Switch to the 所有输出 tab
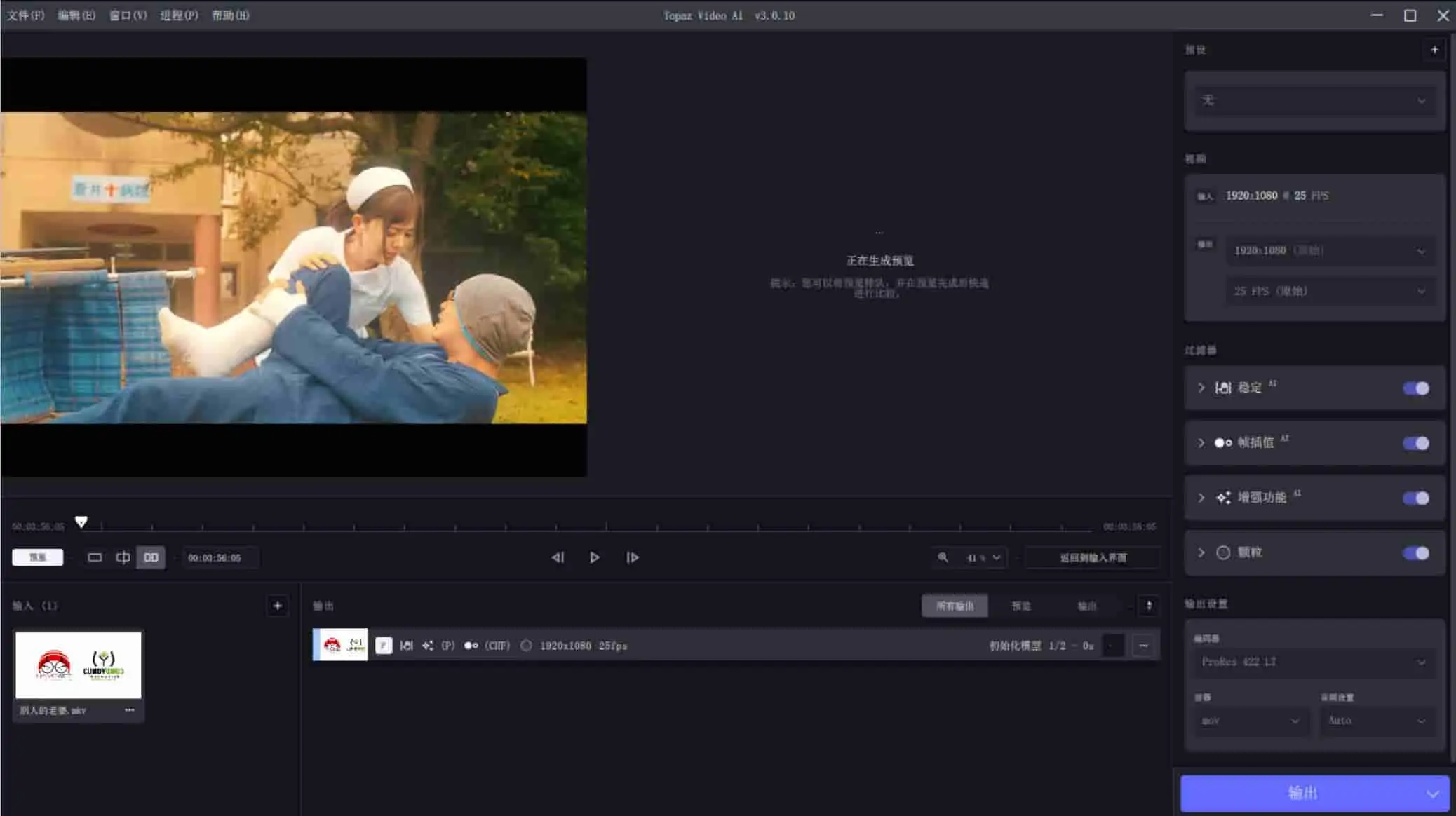The image size is (1456, 816). [955, 606]
